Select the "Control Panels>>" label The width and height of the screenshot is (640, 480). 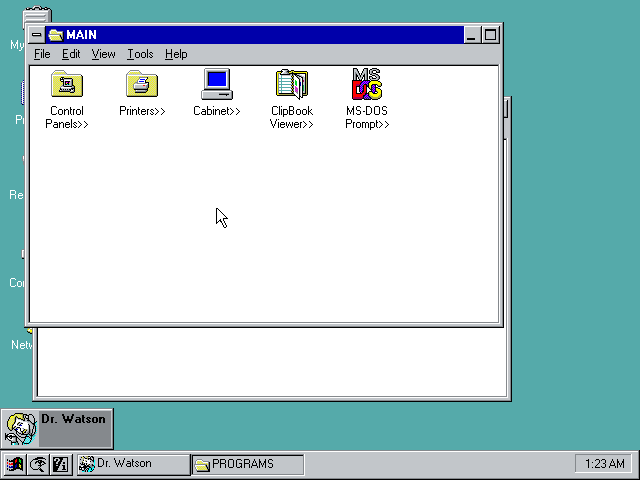[x=67, y=118]
